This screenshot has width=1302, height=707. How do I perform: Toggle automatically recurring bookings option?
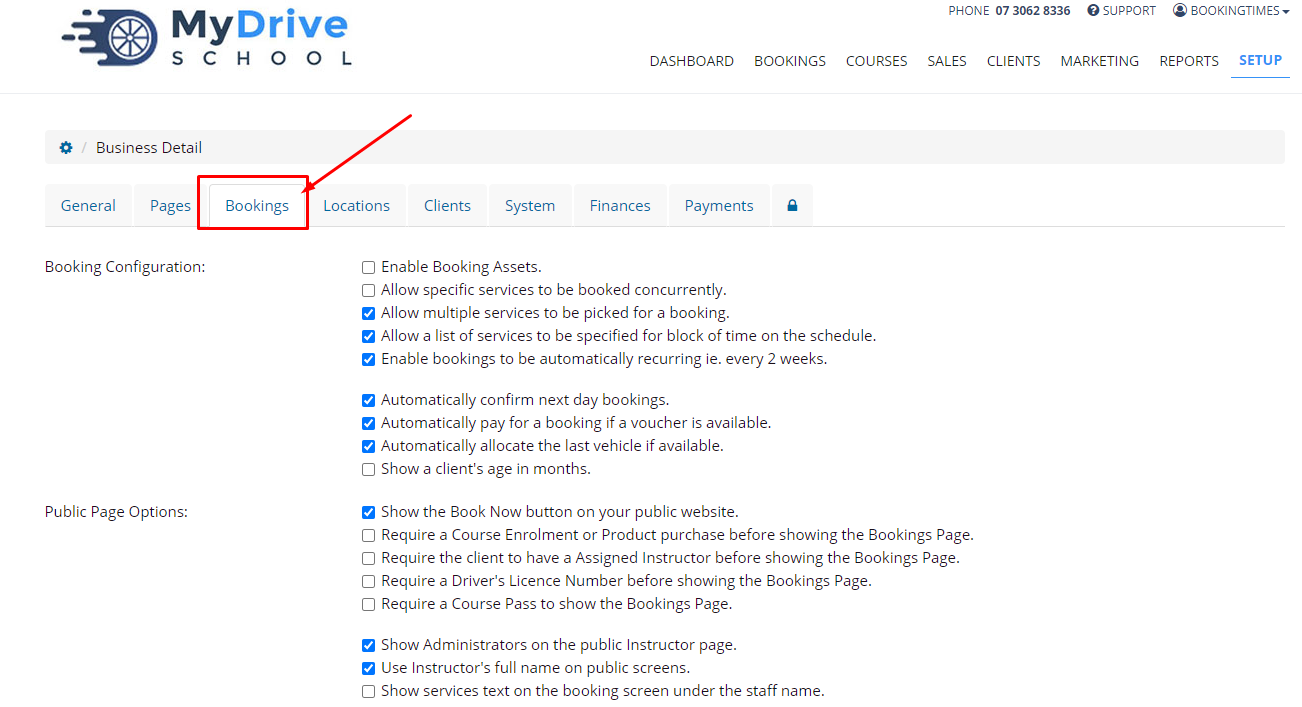pyautogui.click(x=369, y=359)
